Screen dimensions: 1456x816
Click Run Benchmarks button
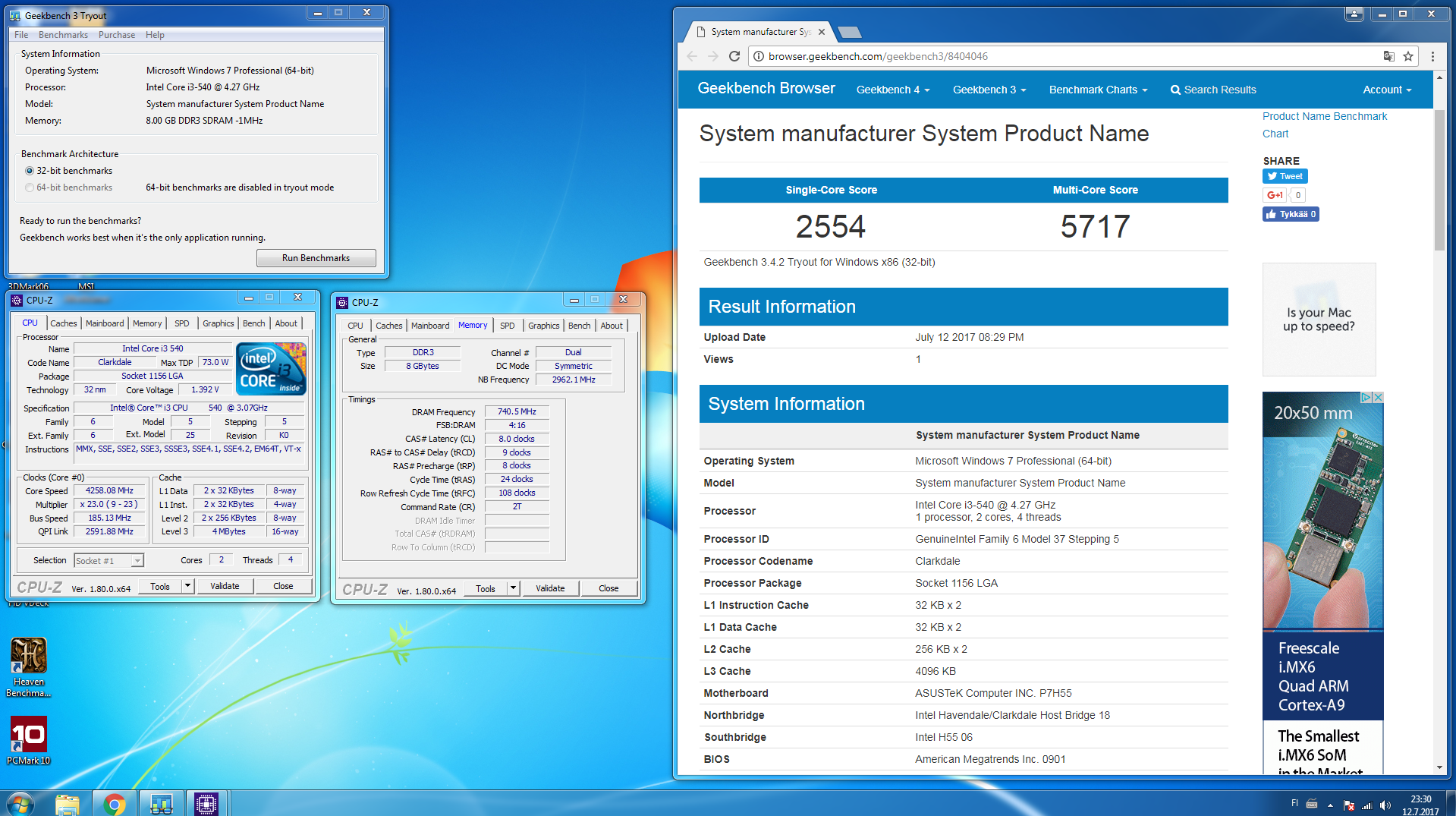tap(316, 258)
